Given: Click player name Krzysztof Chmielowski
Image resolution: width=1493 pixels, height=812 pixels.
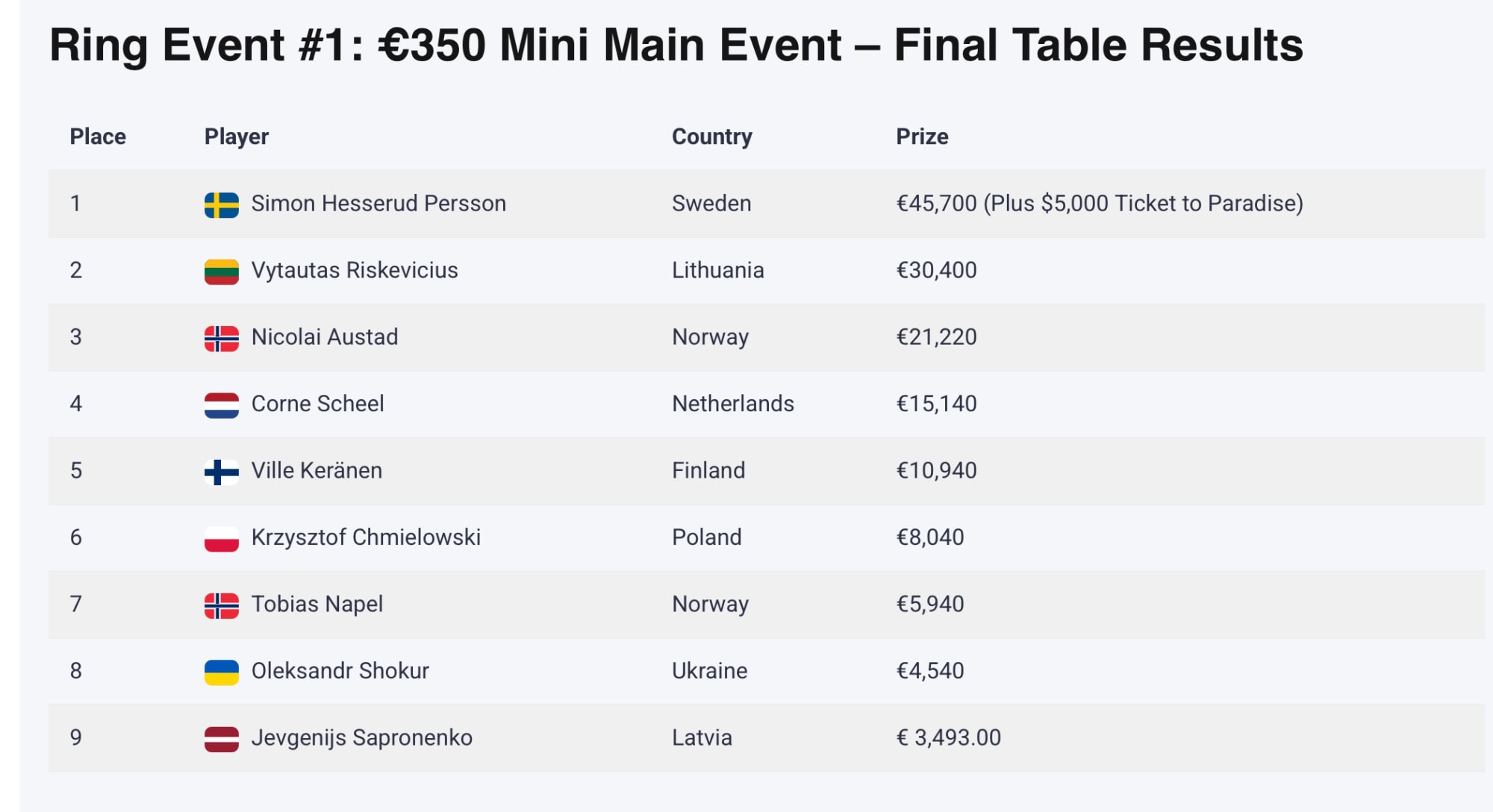Looking at the screenshot, I should pos(366,537).
